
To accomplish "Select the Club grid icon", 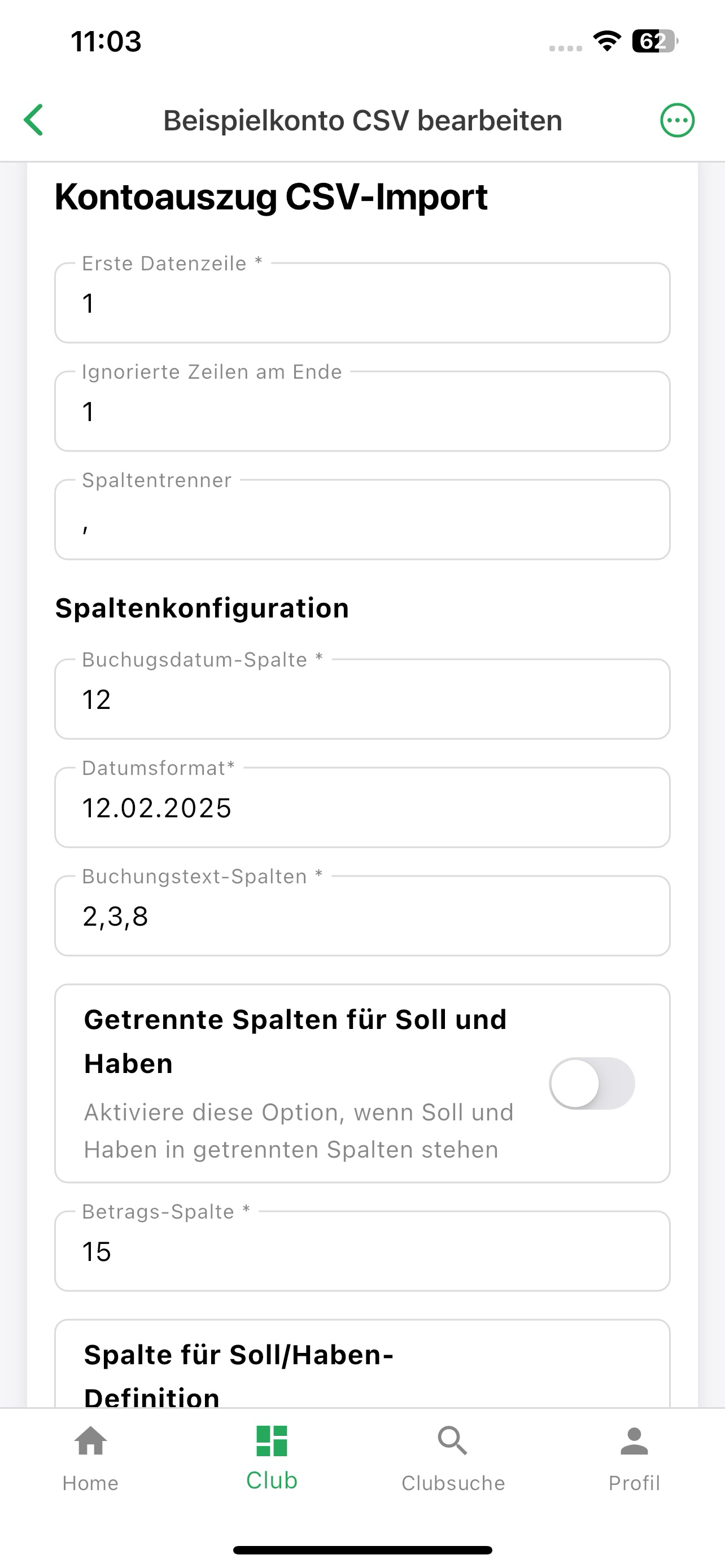I will [272, 1441].
